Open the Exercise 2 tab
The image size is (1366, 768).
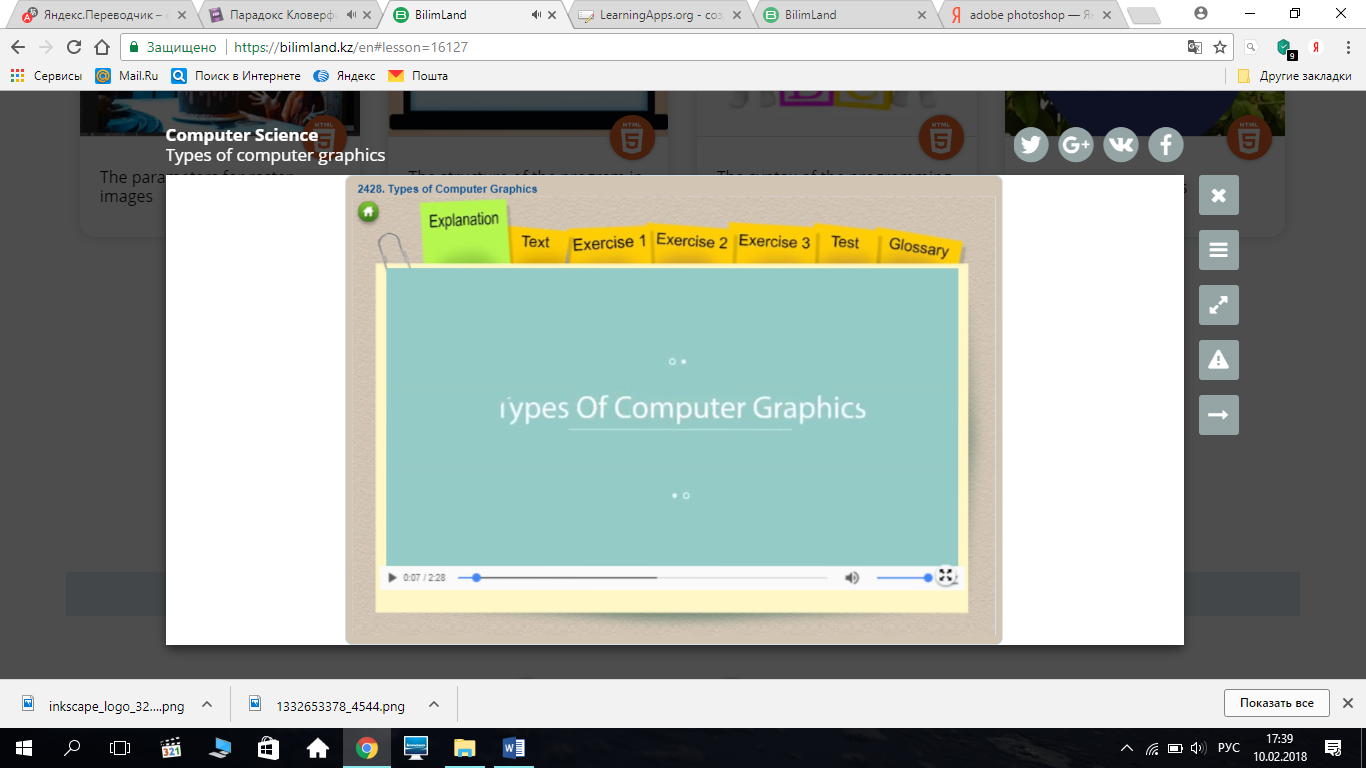(x=692, y=241)
